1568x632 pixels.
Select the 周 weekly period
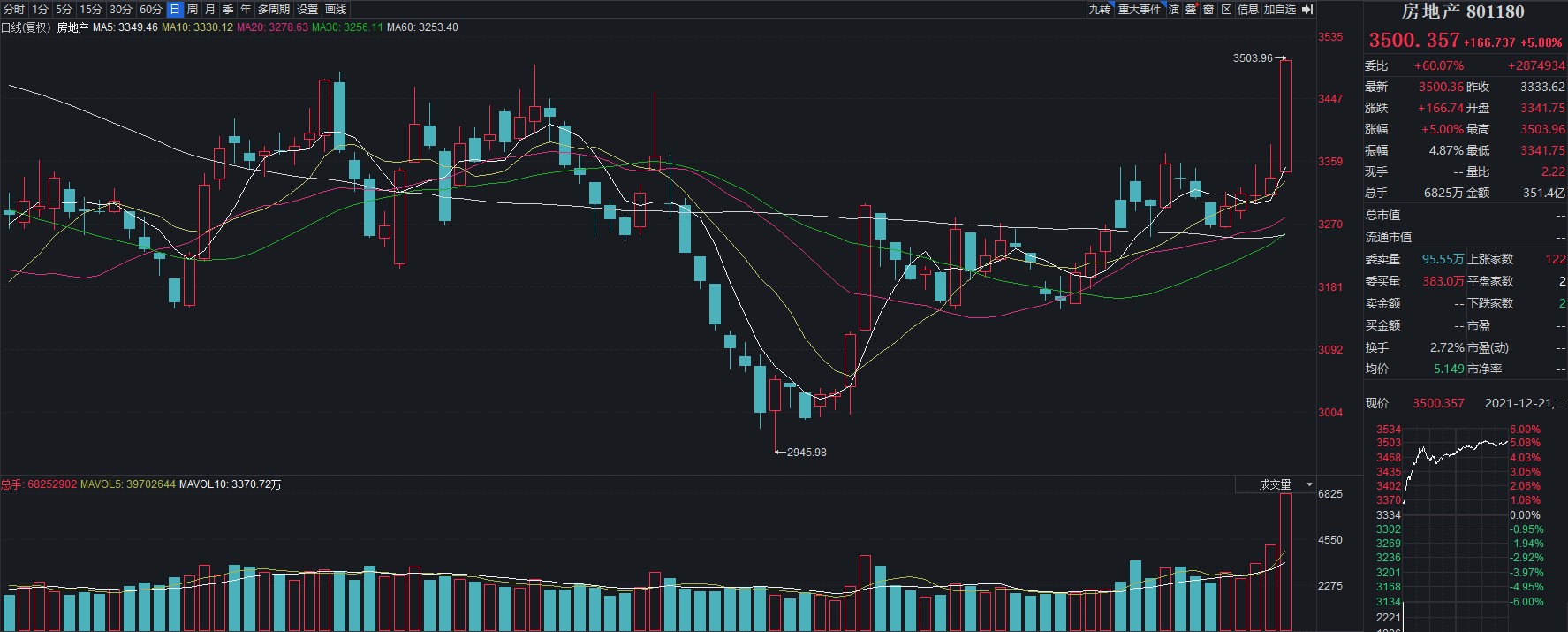[193, 10]
